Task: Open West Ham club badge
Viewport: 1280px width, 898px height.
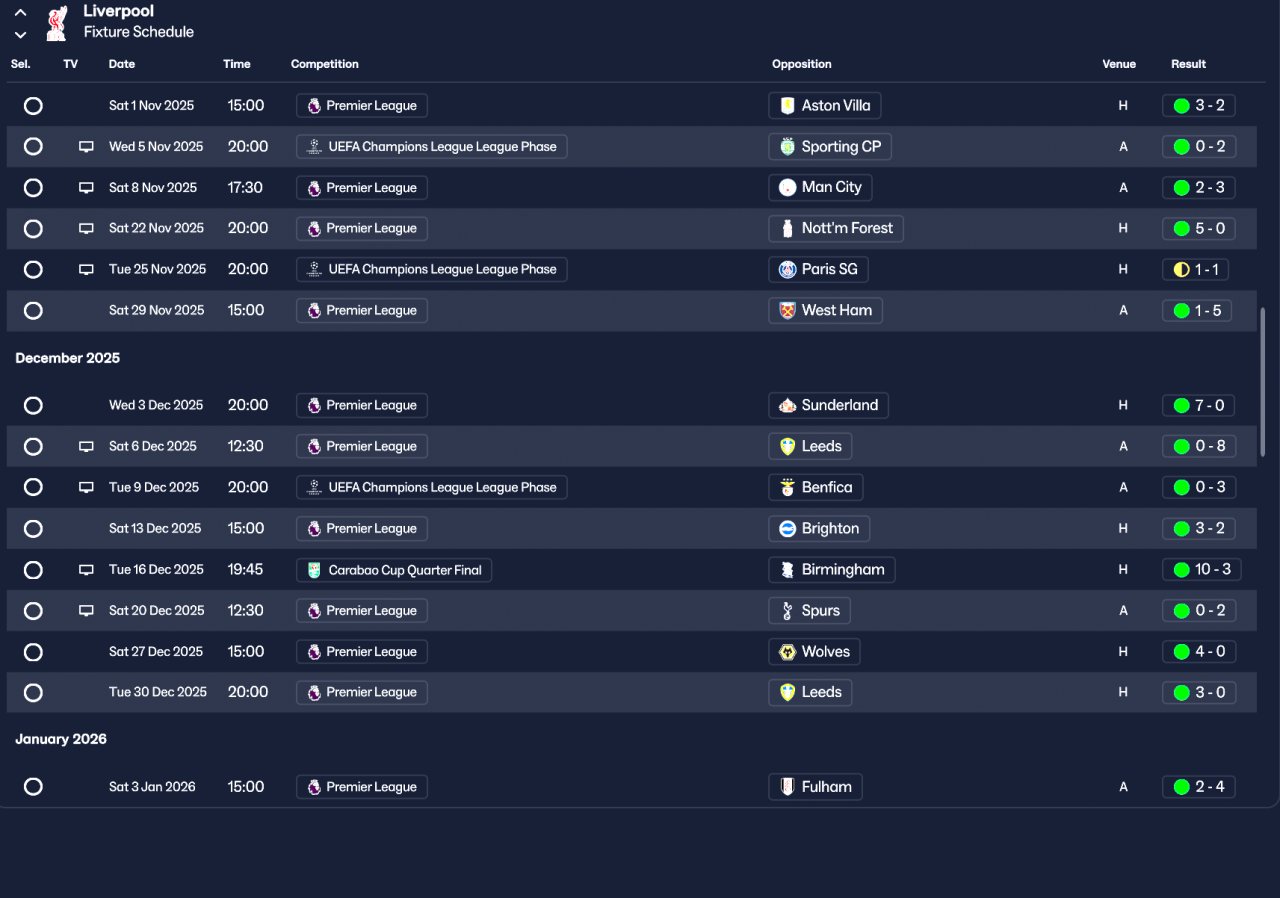Action: 787,311
